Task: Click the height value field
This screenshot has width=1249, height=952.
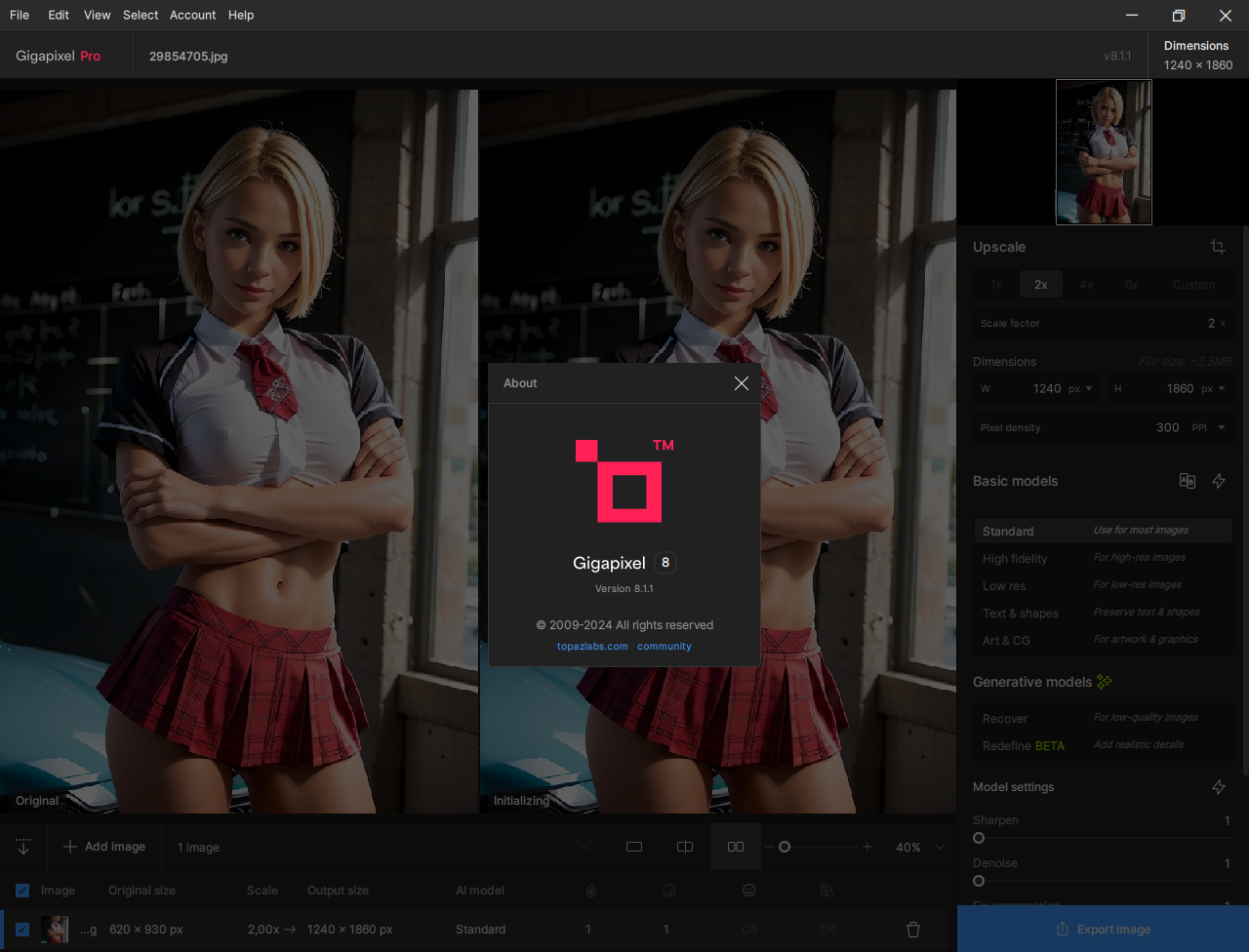Action: click(x=1180, y=388)
